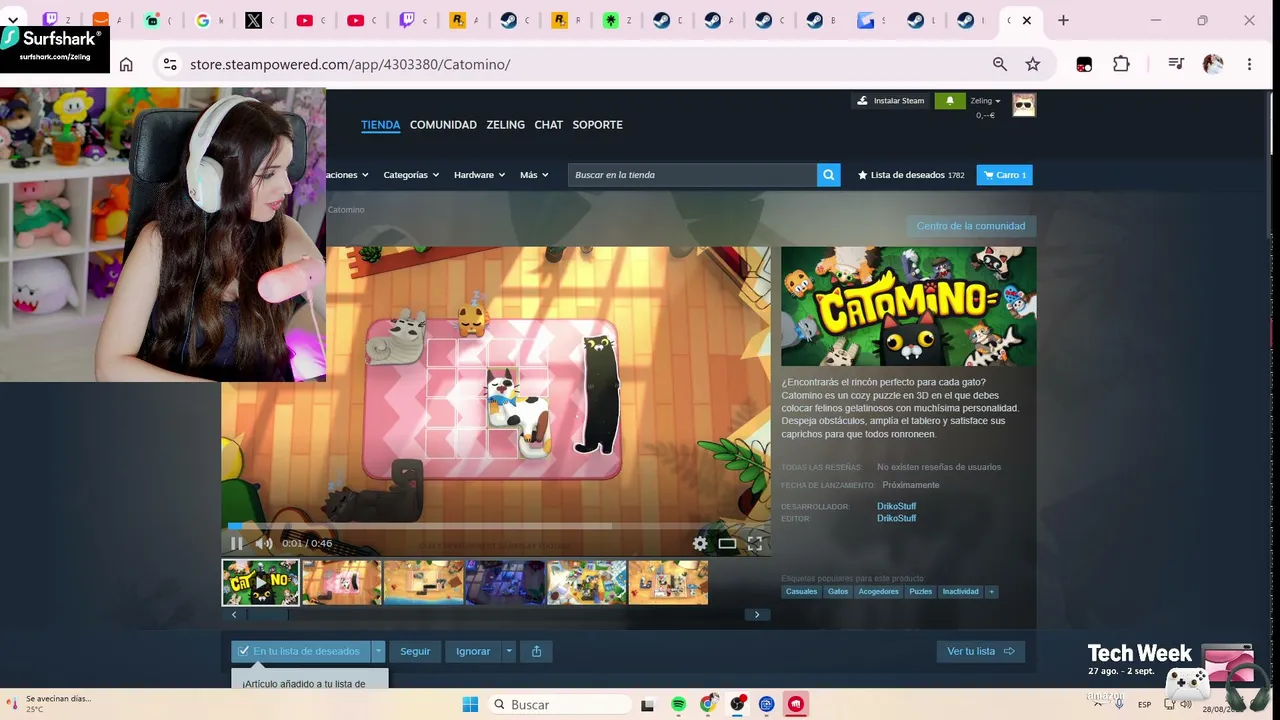Open a new browser tab with plus

pos(1063,20)
